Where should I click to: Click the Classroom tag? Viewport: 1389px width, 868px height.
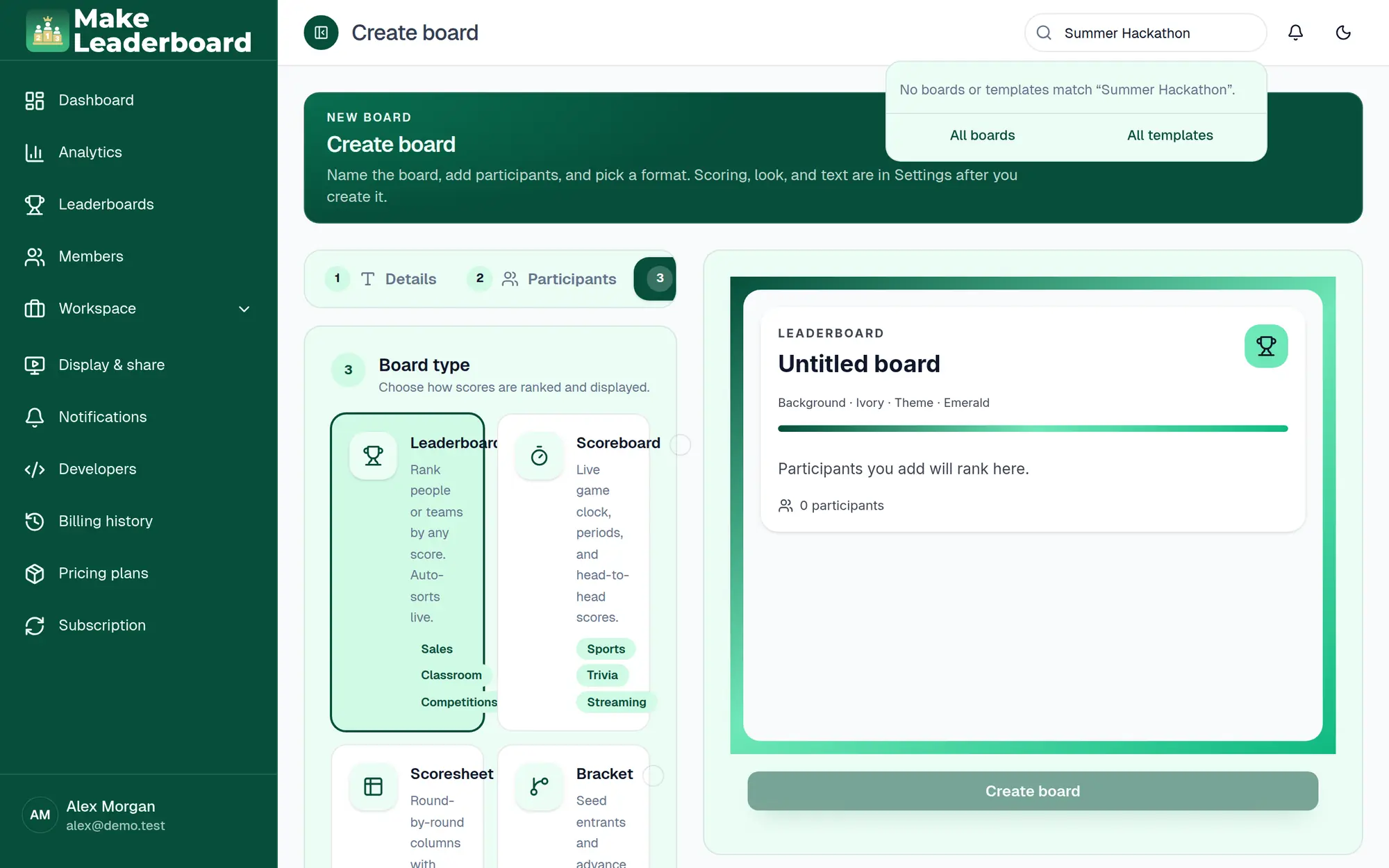451,675
